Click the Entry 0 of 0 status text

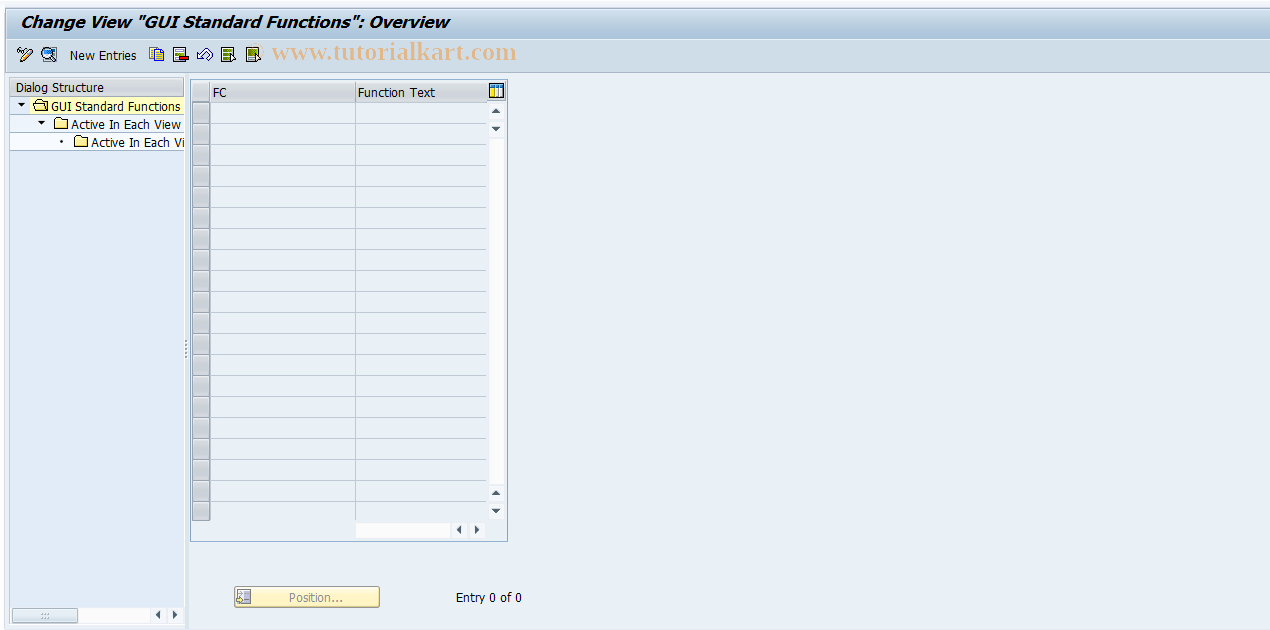click(x=489, y=598)
